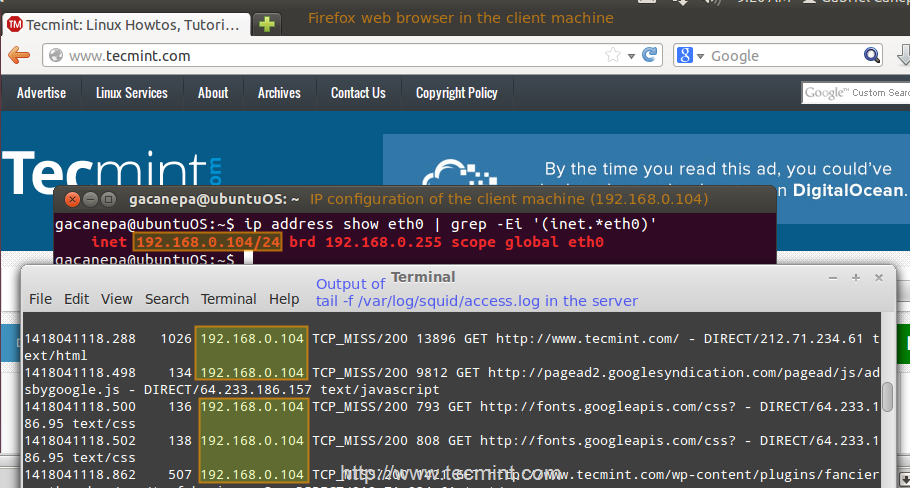910x488 pixels.
Task: Maximize the gacanepa@ubuntuOS terminal window
Action: (x=108, y=200)
